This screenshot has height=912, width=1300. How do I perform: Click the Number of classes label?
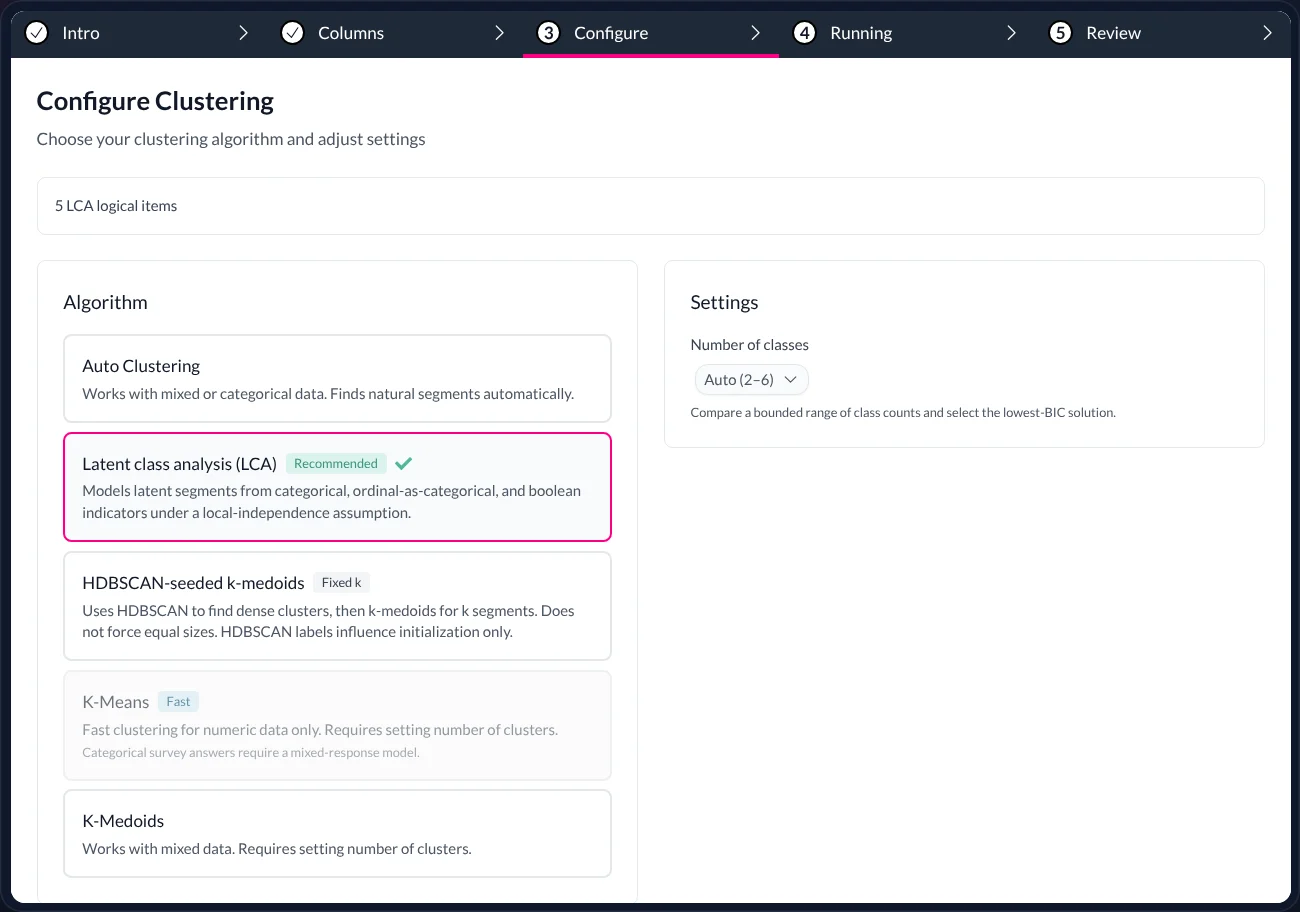pos(750,345)
